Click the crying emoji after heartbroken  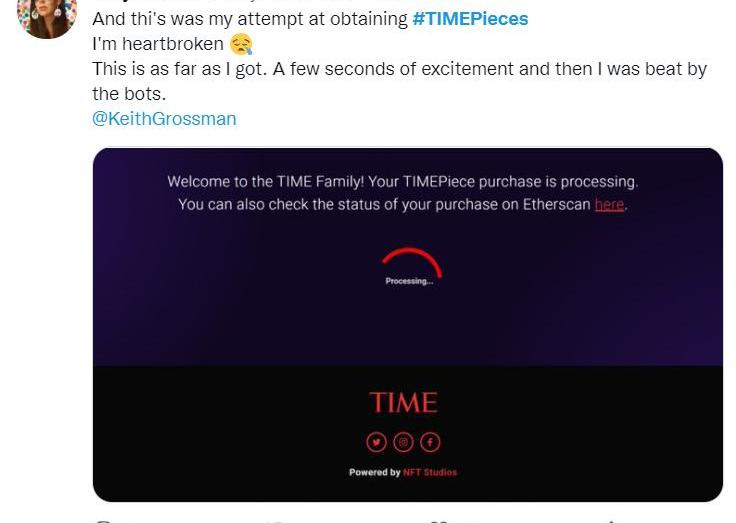click(x=241, y=44)
